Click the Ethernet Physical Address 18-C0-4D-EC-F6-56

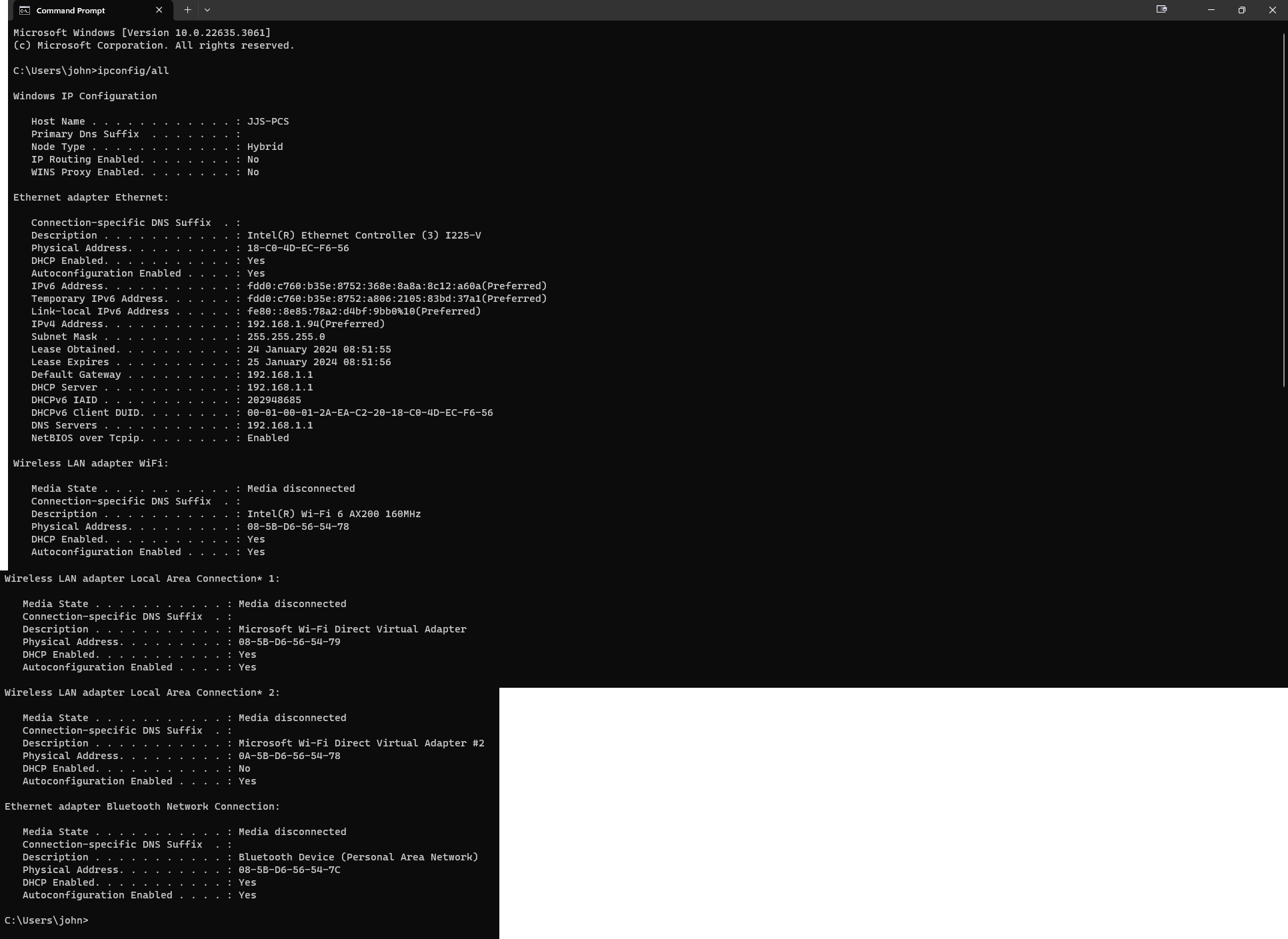click(297, 248)
